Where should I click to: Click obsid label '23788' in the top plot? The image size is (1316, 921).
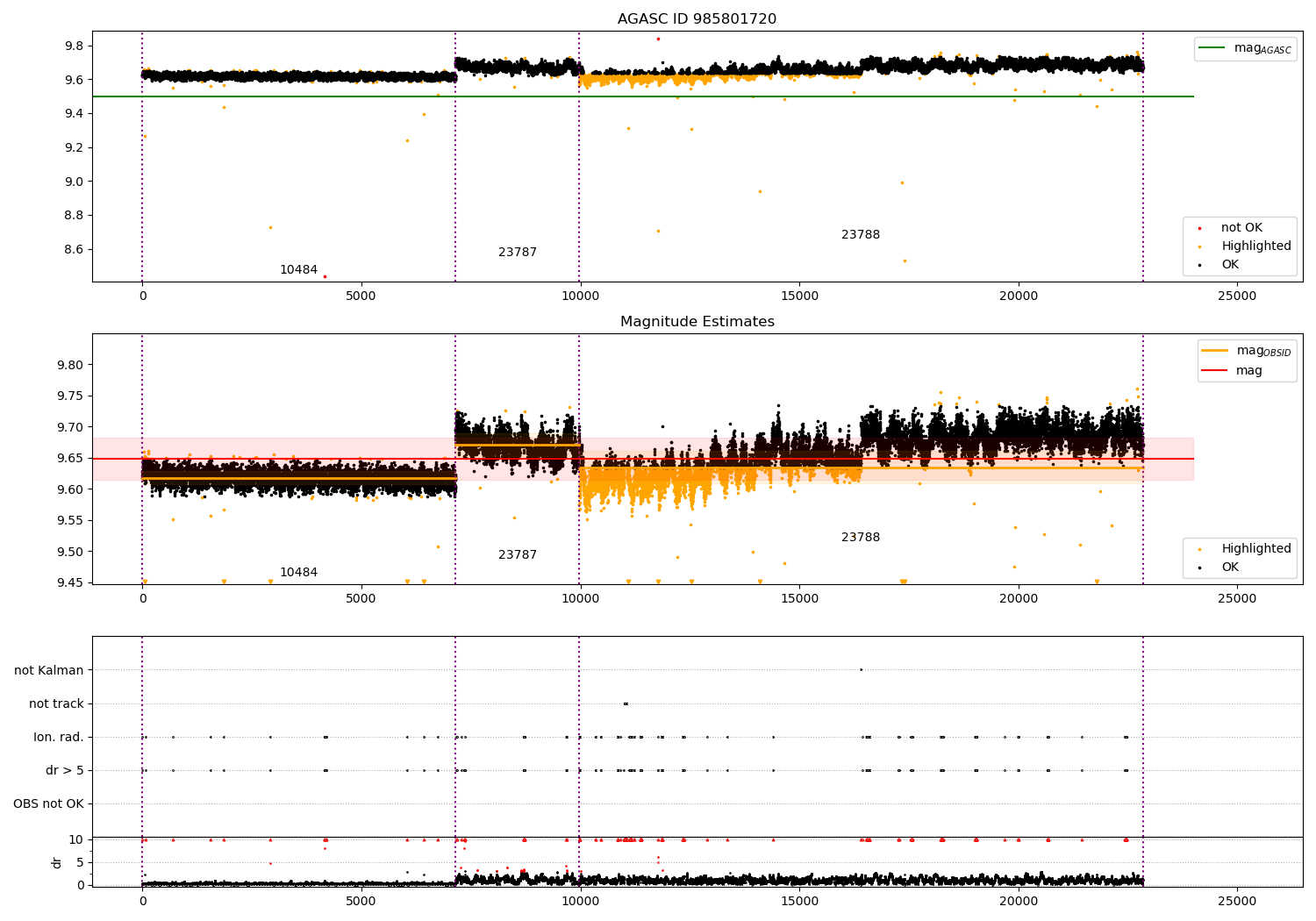861,235
